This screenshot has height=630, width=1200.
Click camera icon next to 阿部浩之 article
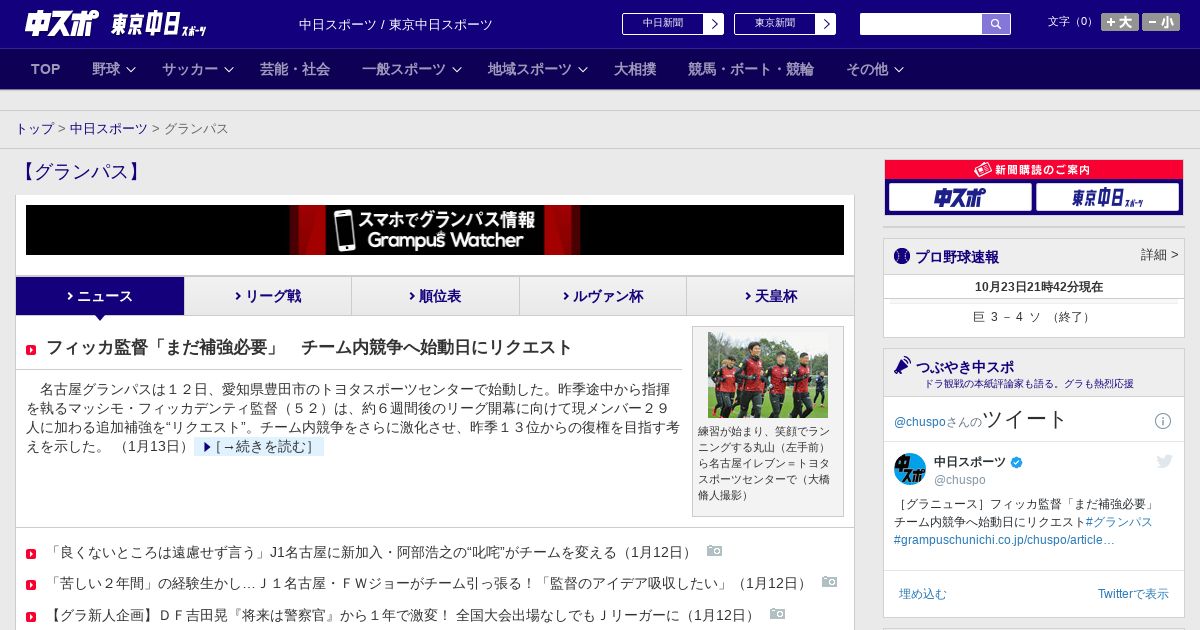tap(714, 551)
